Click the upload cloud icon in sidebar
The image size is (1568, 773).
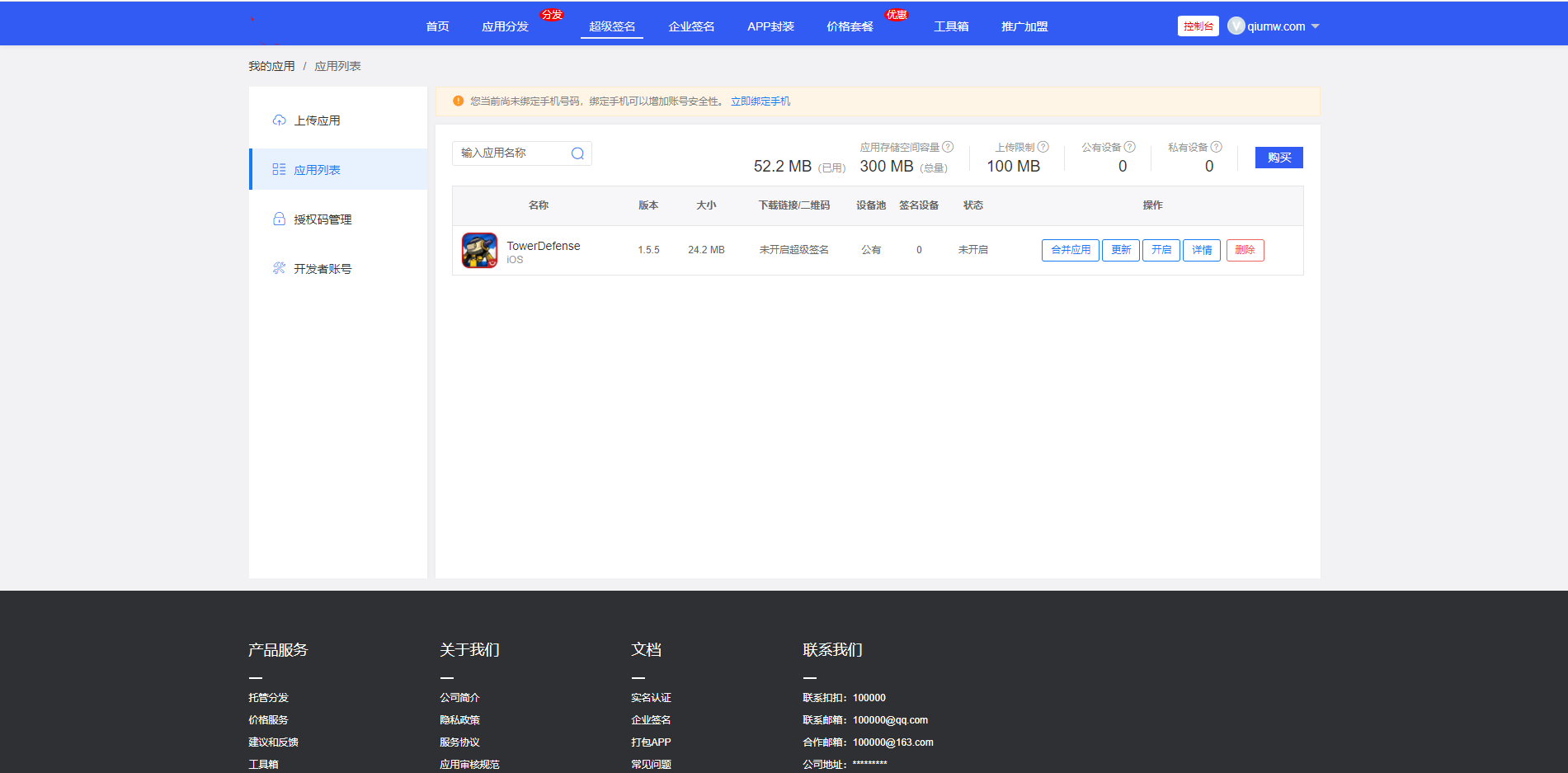(x=280, y=120)
